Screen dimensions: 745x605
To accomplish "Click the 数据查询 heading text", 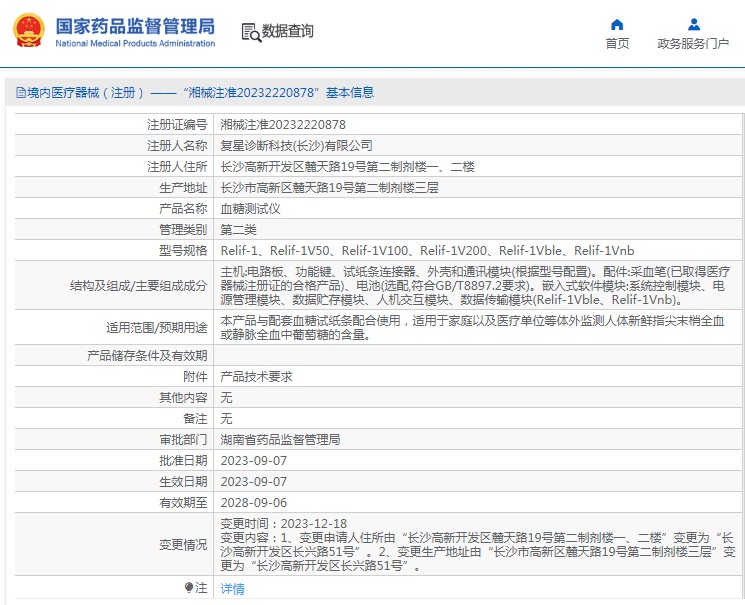I will [287, 31].
